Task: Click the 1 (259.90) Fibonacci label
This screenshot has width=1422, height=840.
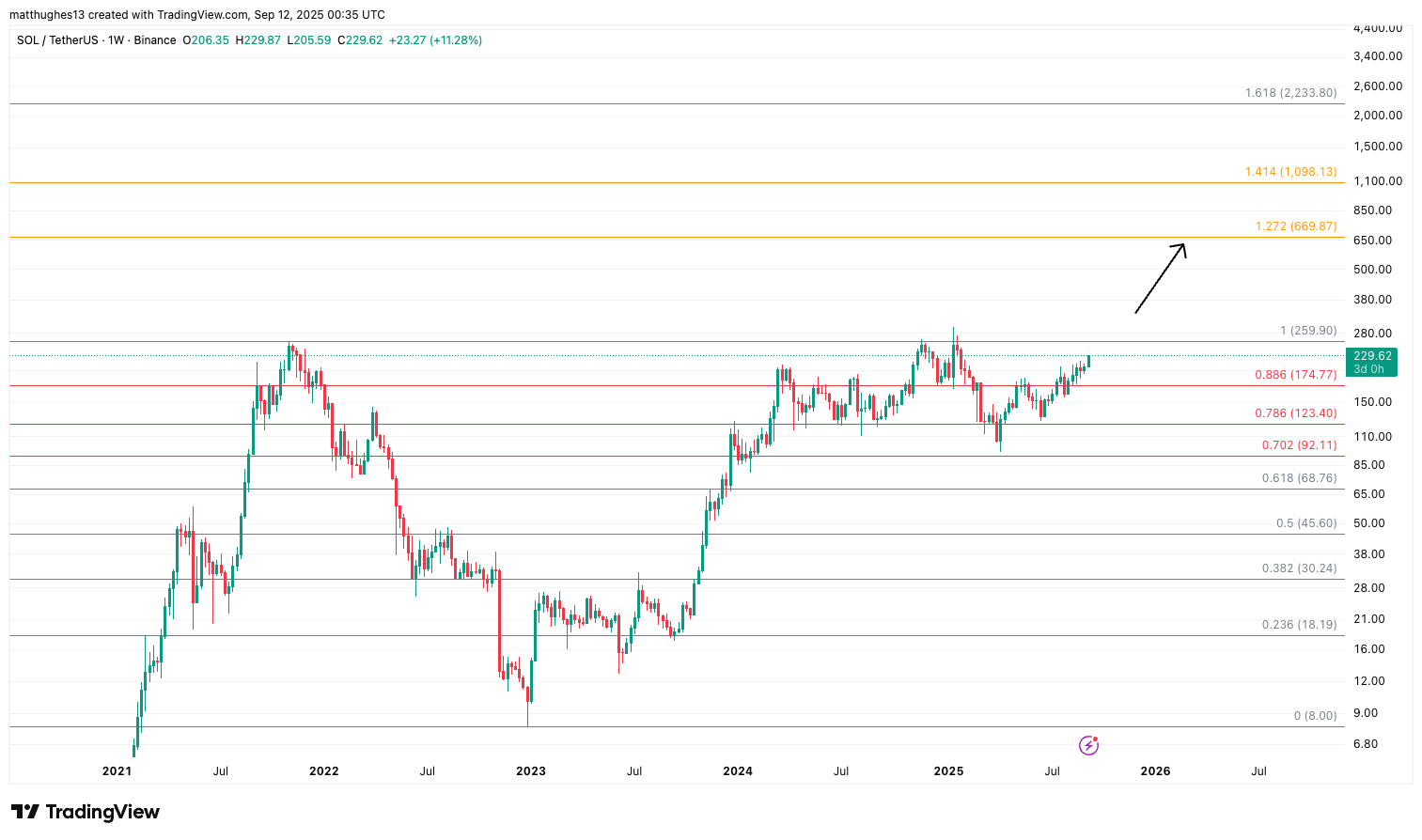Action: pyautogui.click(x=1308, y=331)
